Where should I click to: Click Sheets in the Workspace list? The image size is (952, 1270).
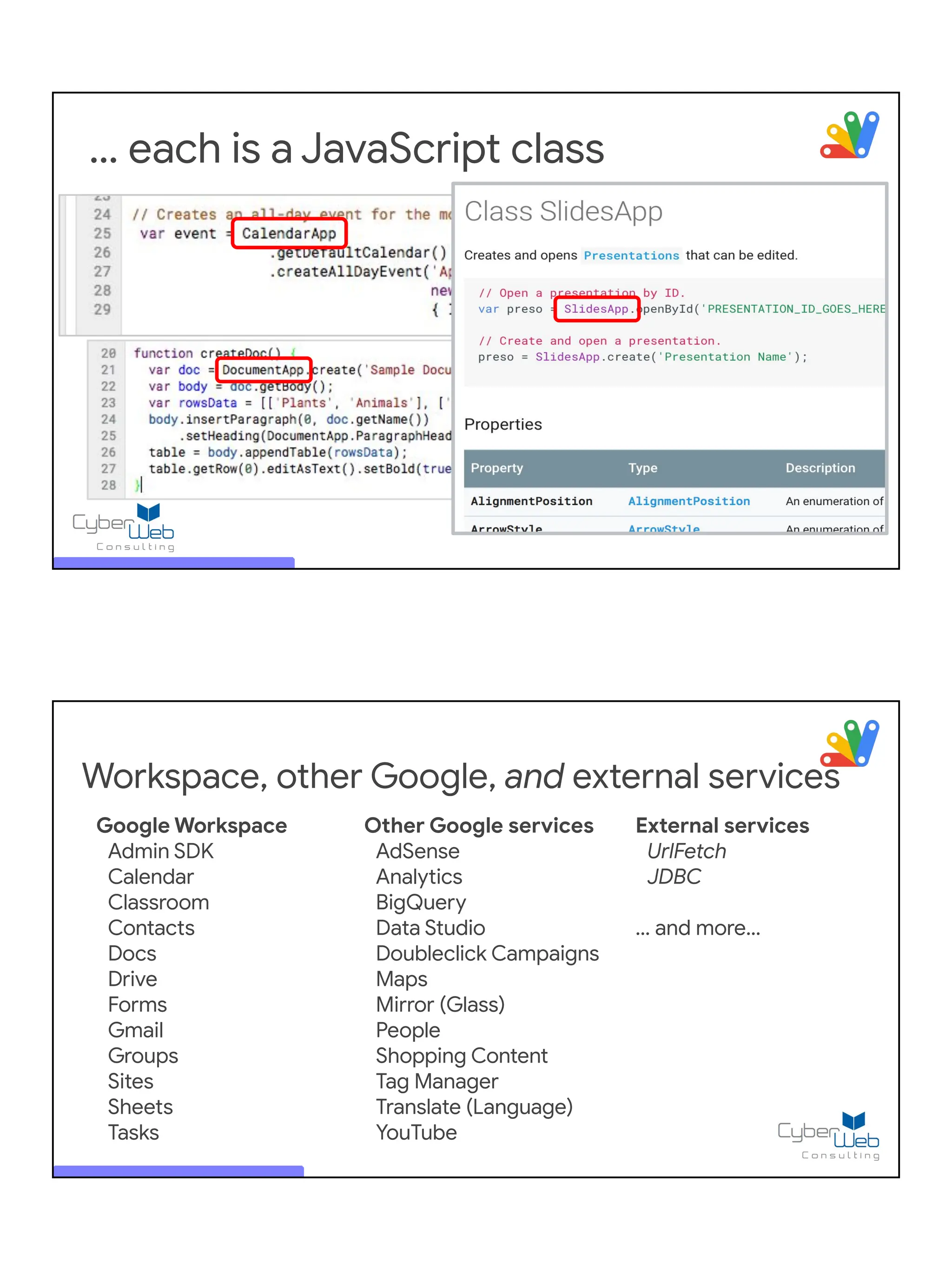pyautogui.click(x=140, y=1107)
